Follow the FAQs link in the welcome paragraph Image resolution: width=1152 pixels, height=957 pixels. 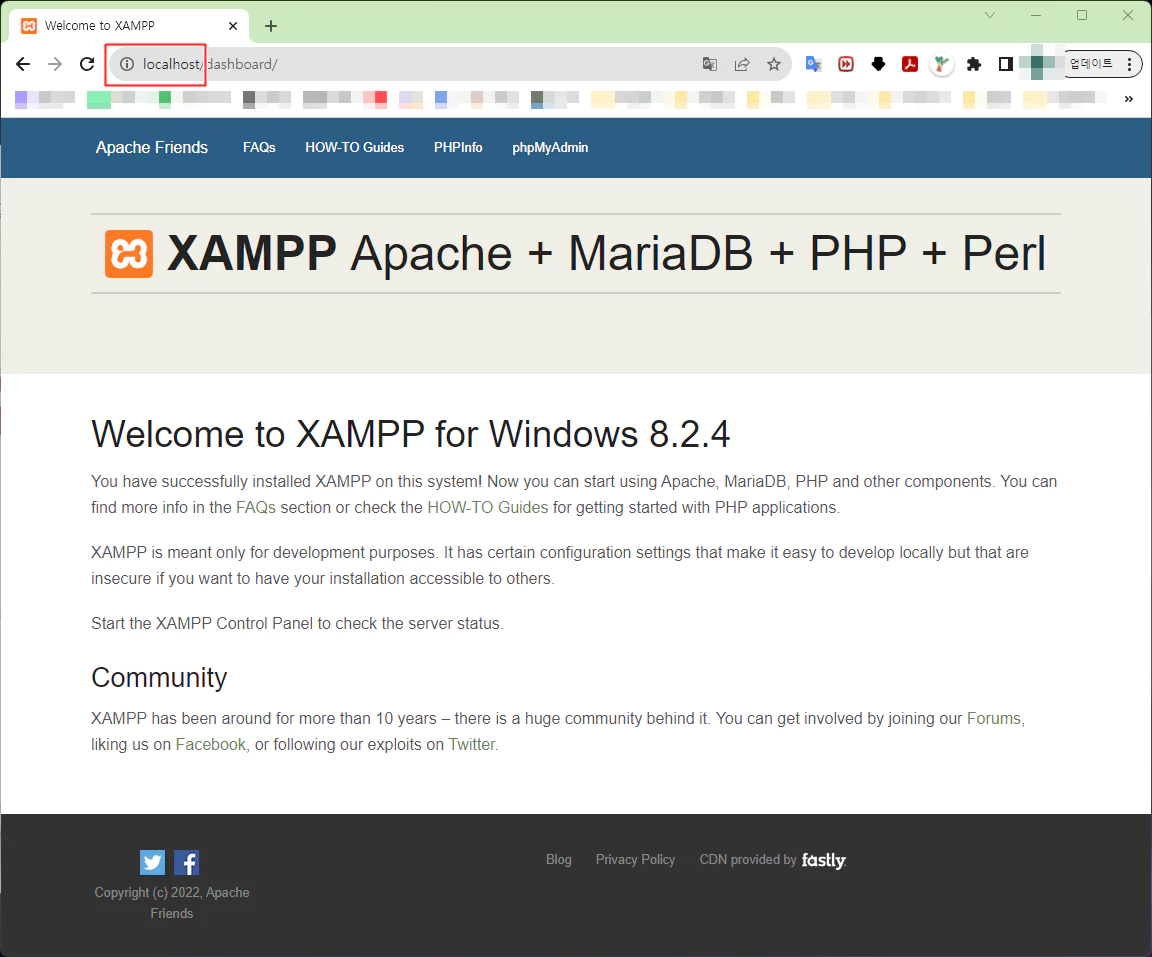[256, 508]
